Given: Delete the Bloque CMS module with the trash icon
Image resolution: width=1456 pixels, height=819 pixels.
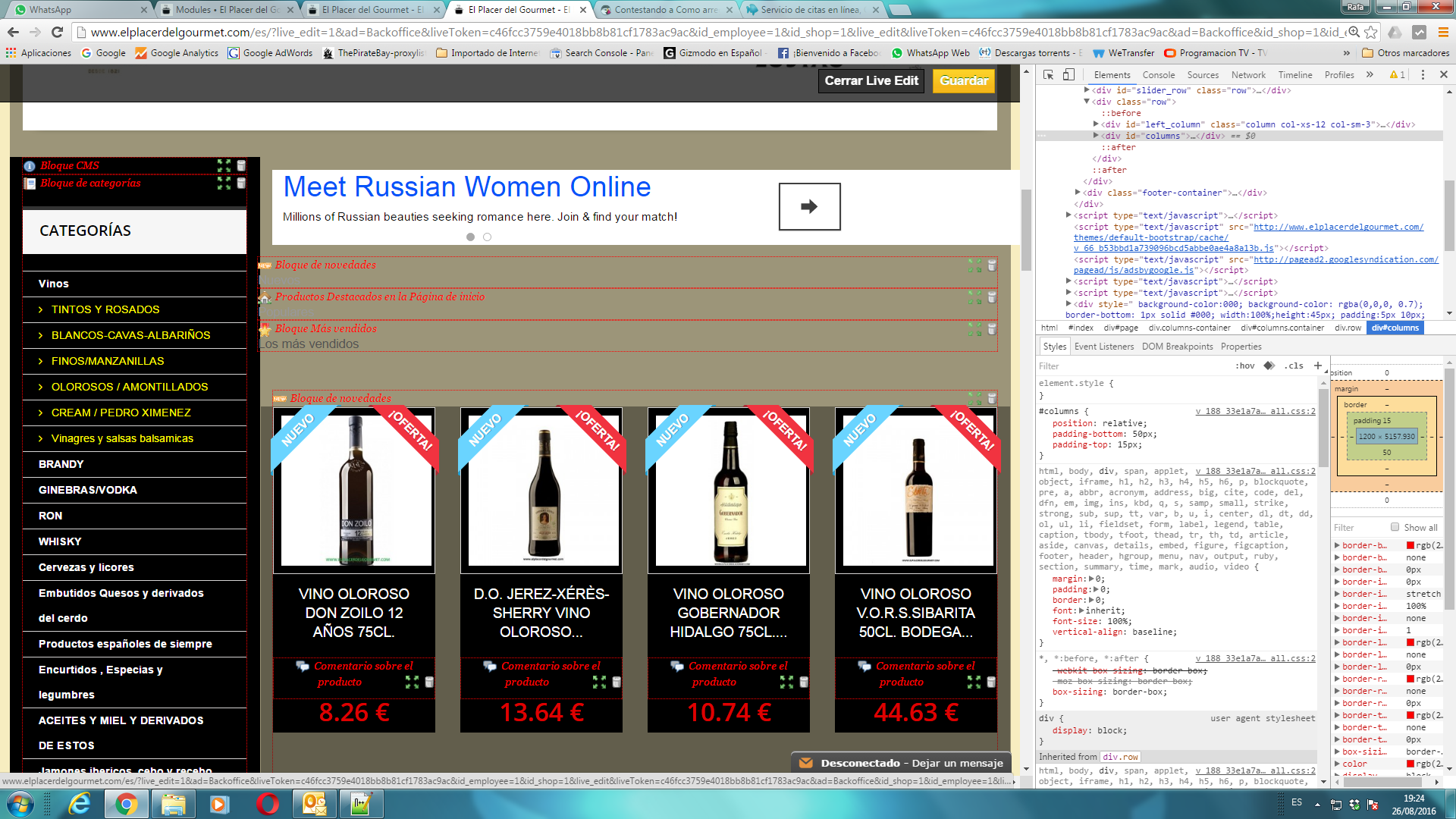Looking at the screenshot, I should tap(241, 165).
